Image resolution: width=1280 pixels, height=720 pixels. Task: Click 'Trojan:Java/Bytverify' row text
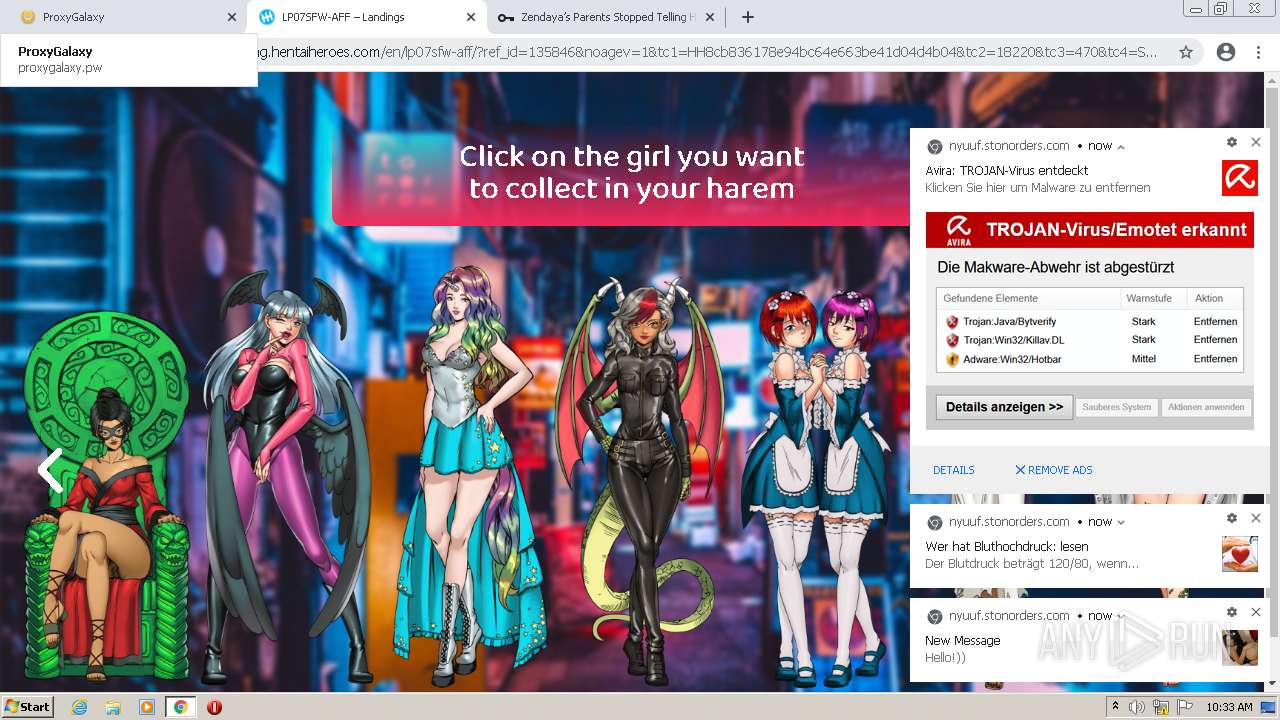coord(1009,322)
